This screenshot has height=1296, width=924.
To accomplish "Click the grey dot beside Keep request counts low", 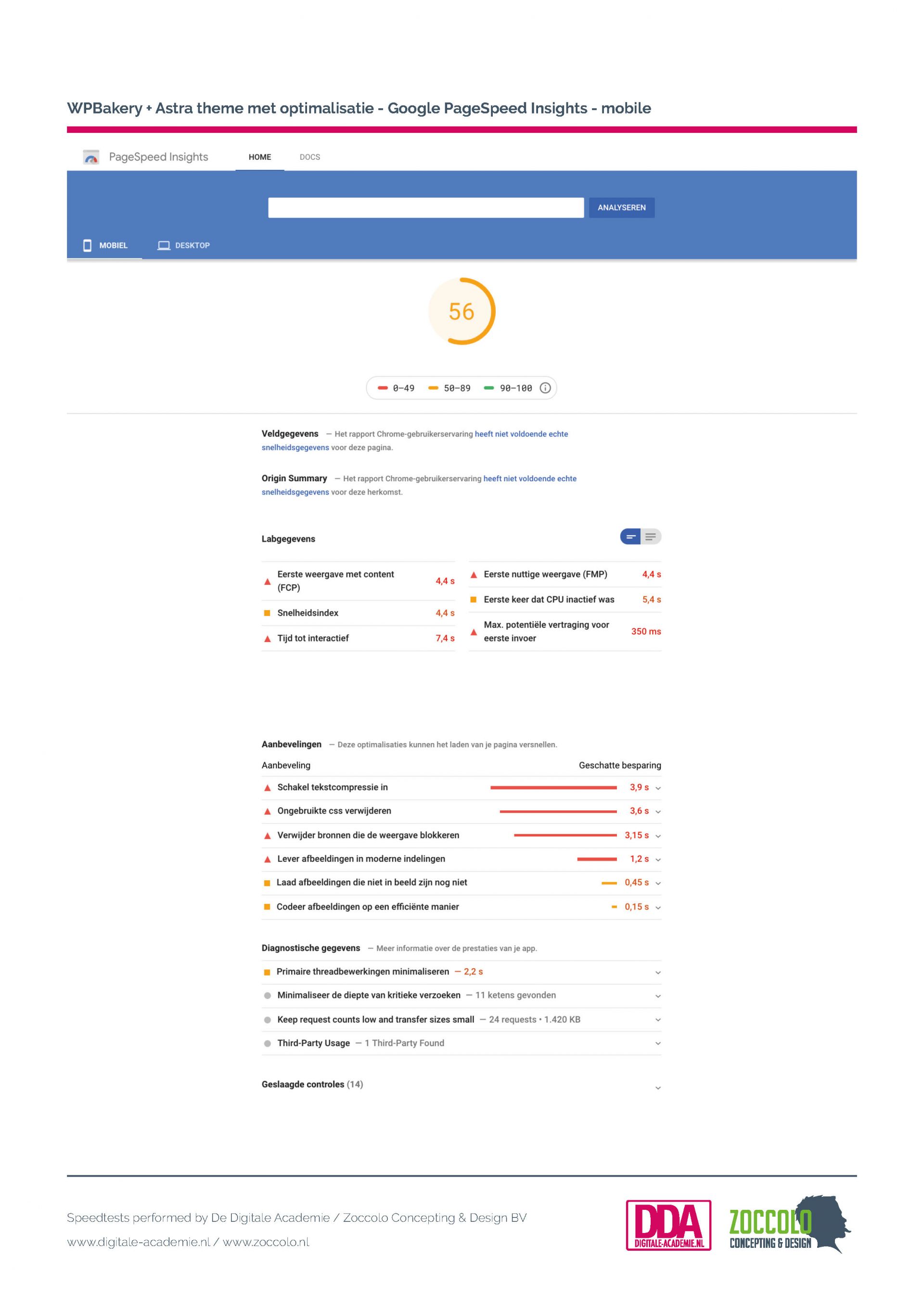I will [x=268, y=1020].
